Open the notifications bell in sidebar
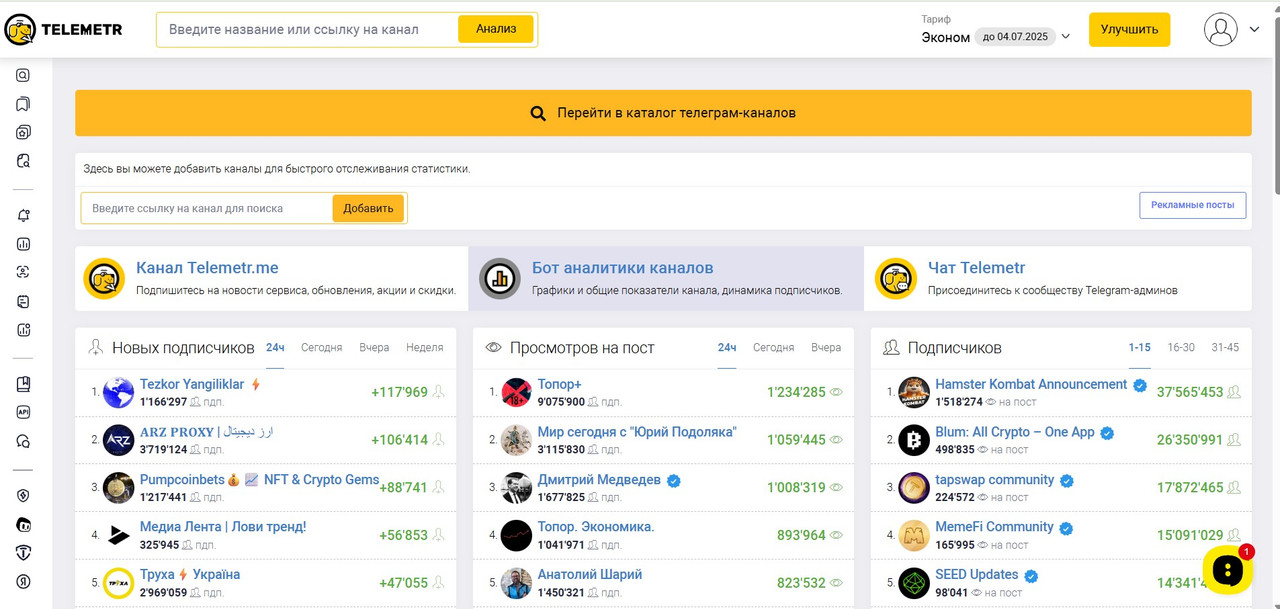This screenshot has width=1280, height=609. click(x=23, y=215)
